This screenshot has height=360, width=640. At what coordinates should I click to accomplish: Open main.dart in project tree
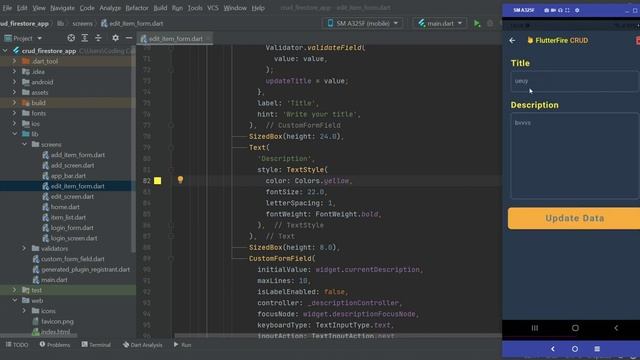pos(54,280)
